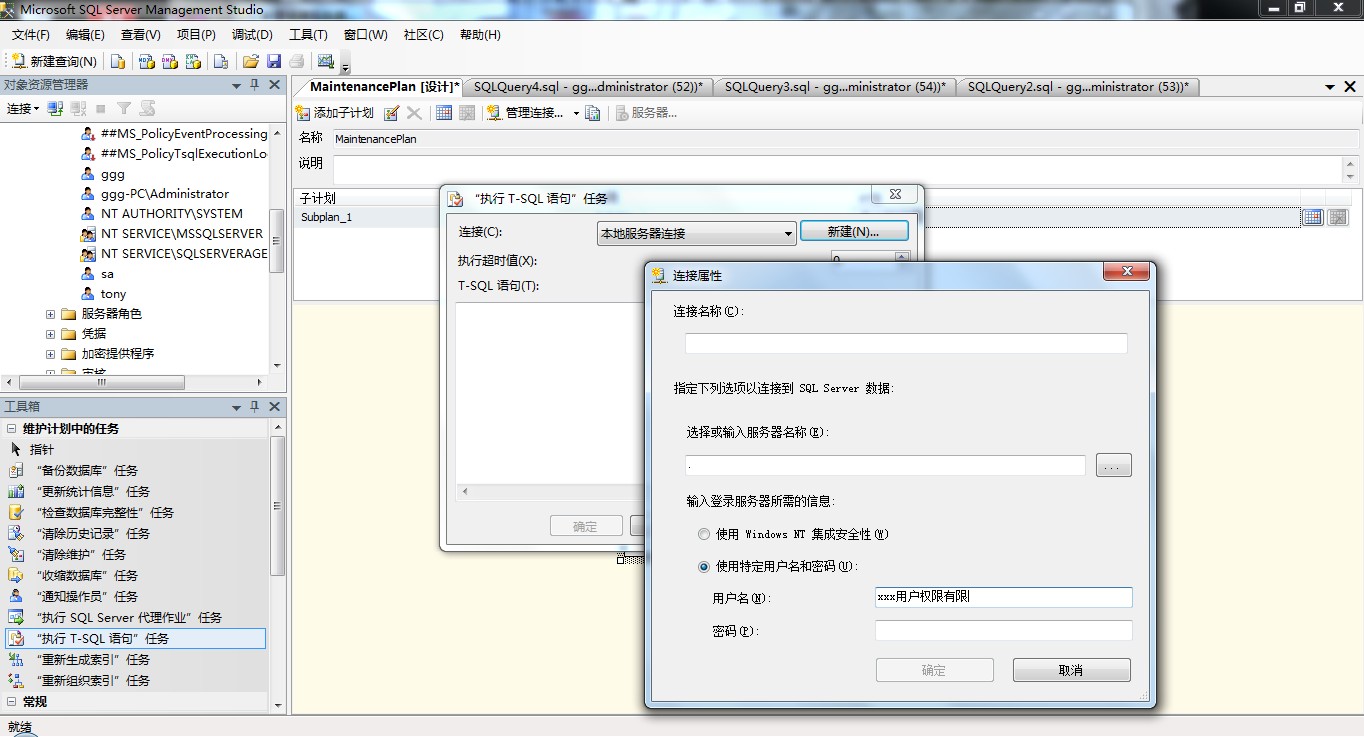Expand the 凭据 folder
Screen dimensions: 1364x737
point(50,334)
